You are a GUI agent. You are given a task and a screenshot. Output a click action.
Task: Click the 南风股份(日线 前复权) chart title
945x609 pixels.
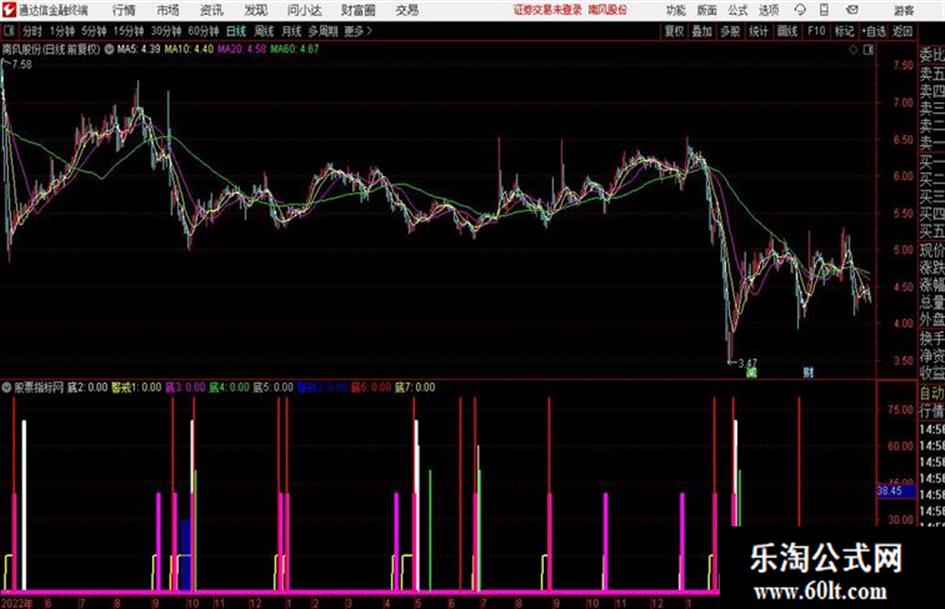tap(51, 49)
